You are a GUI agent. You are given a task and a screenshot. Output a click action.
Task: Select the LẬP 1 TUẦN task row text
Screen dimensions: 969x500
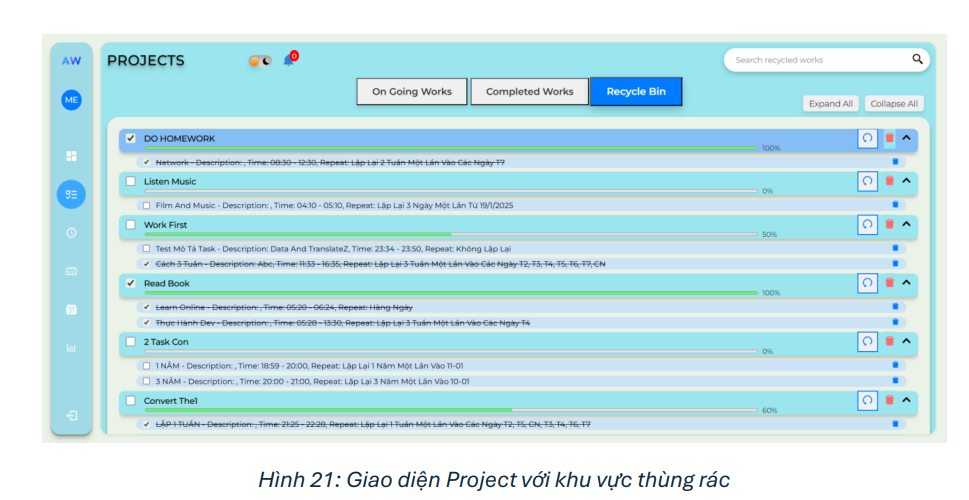[373, 424]
